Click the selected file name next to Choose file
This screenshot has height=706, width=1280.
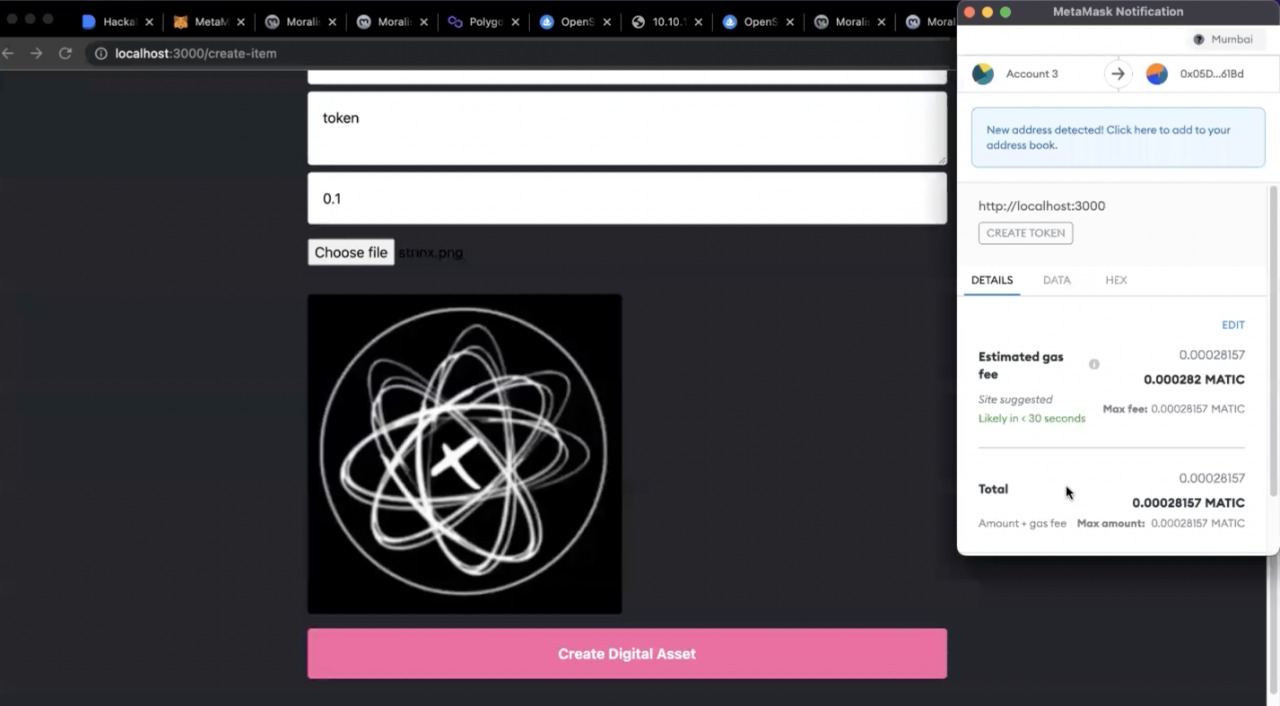tap(431, 253)
